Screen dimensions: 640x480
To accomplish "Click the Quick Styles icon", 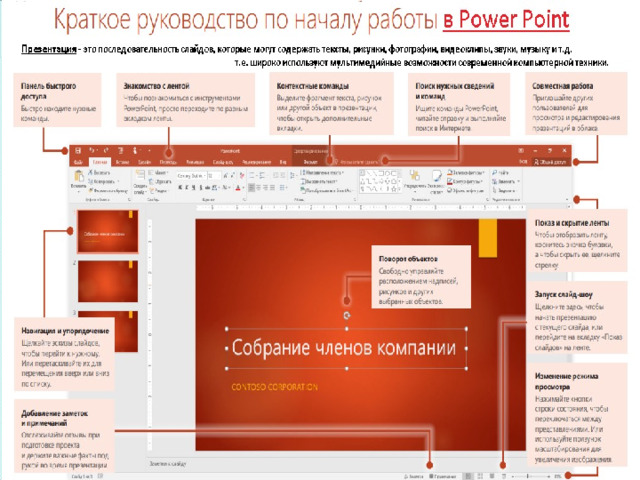I will (x=437, y=176).
